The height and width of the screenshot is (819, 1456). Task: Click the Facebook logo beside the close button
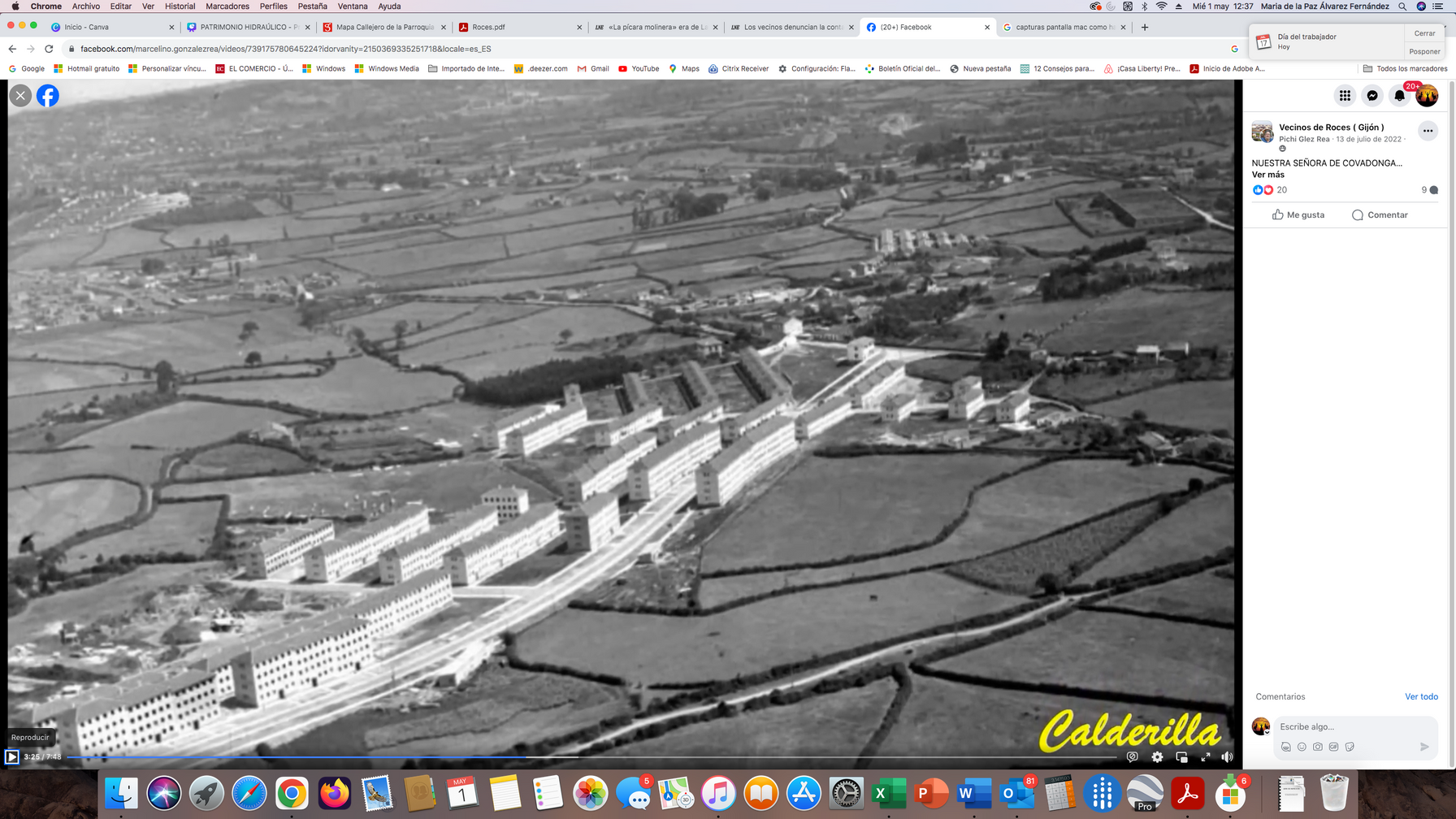48,96
